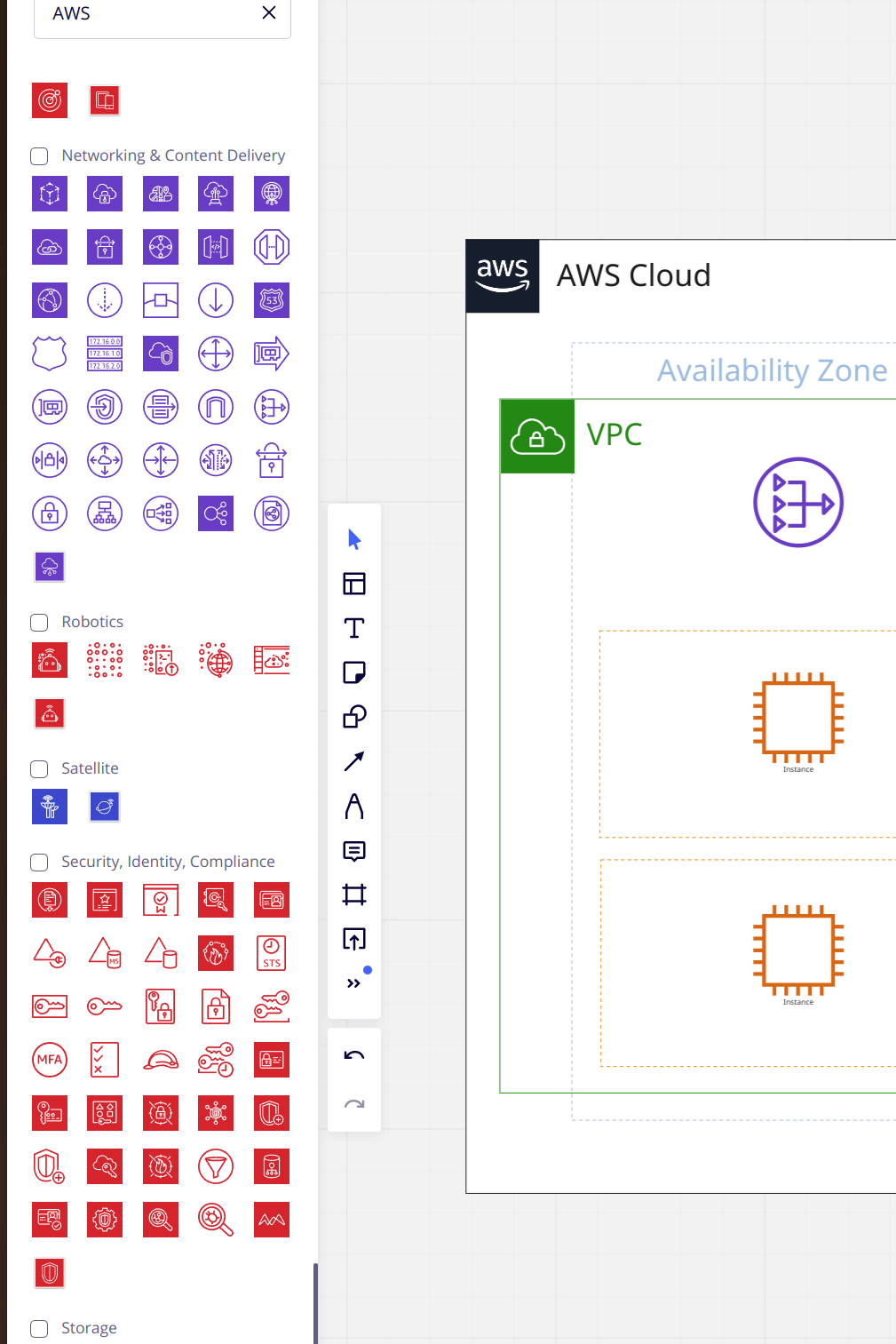
Task: Select the red funnel filter icon
Action: pyautogui.click(x=216, y=1166)
